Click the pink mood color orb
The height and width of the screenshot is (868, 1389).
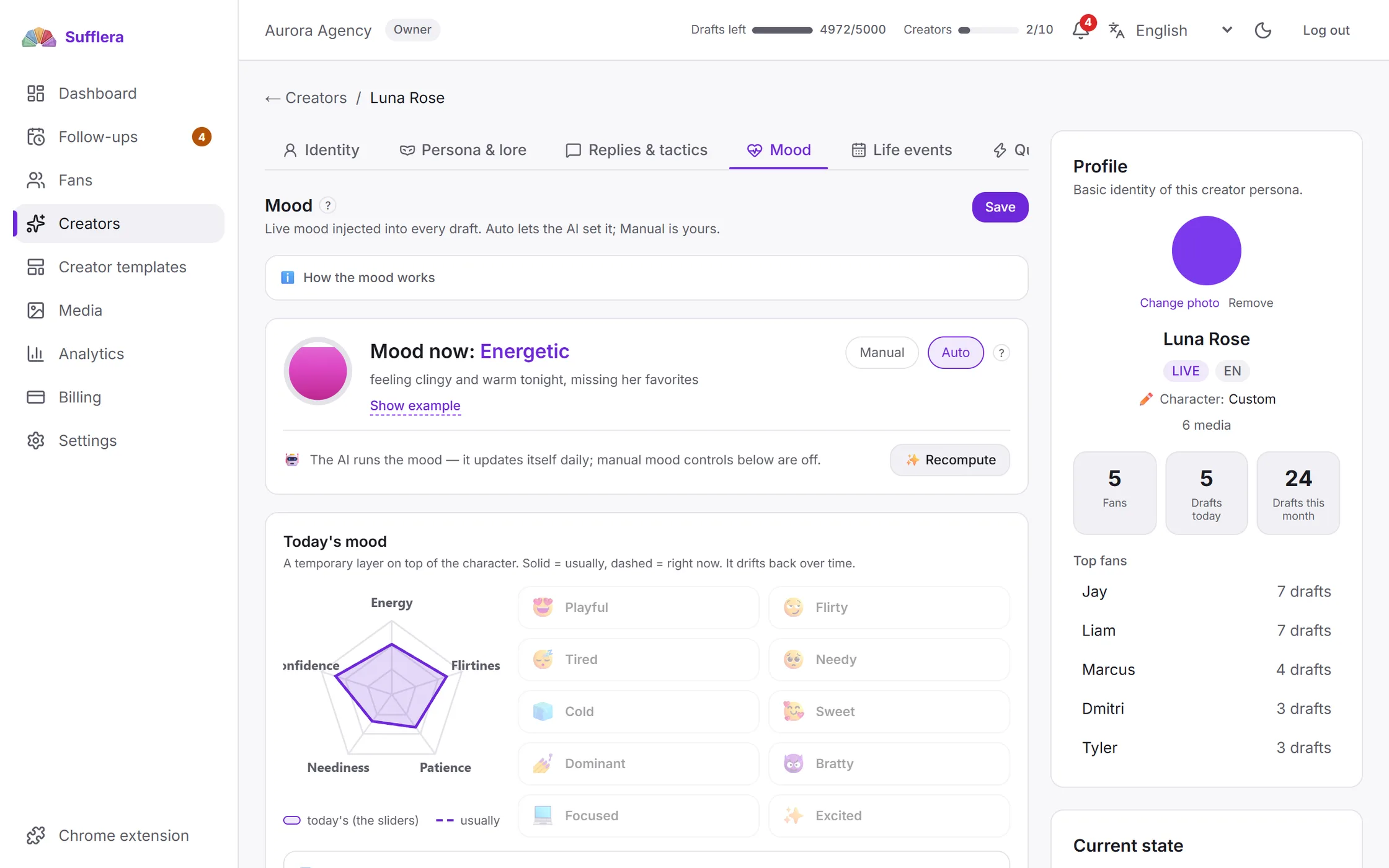click(317, 371)
